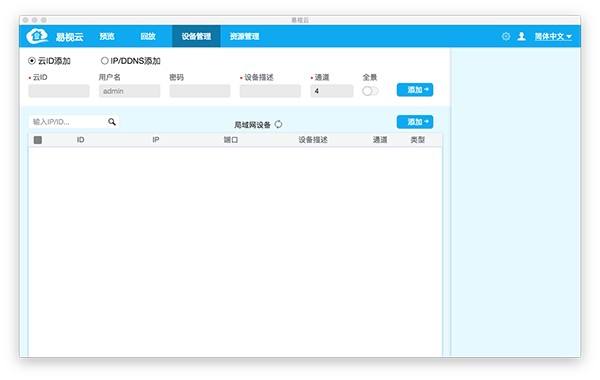This screenshot has height=380, width=600.
Task: Check the select-all box in table header
Action: [38, 140]
